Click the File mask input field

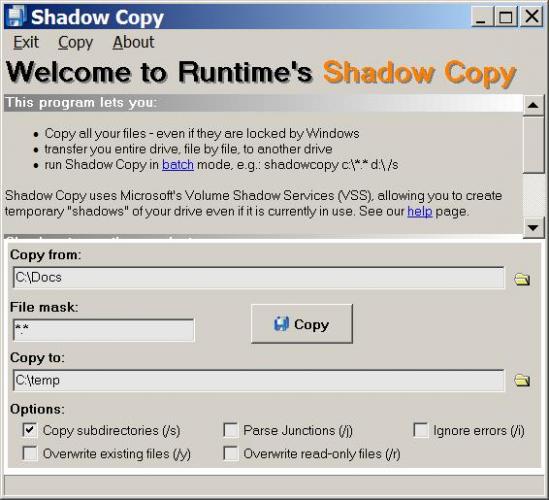104,330
